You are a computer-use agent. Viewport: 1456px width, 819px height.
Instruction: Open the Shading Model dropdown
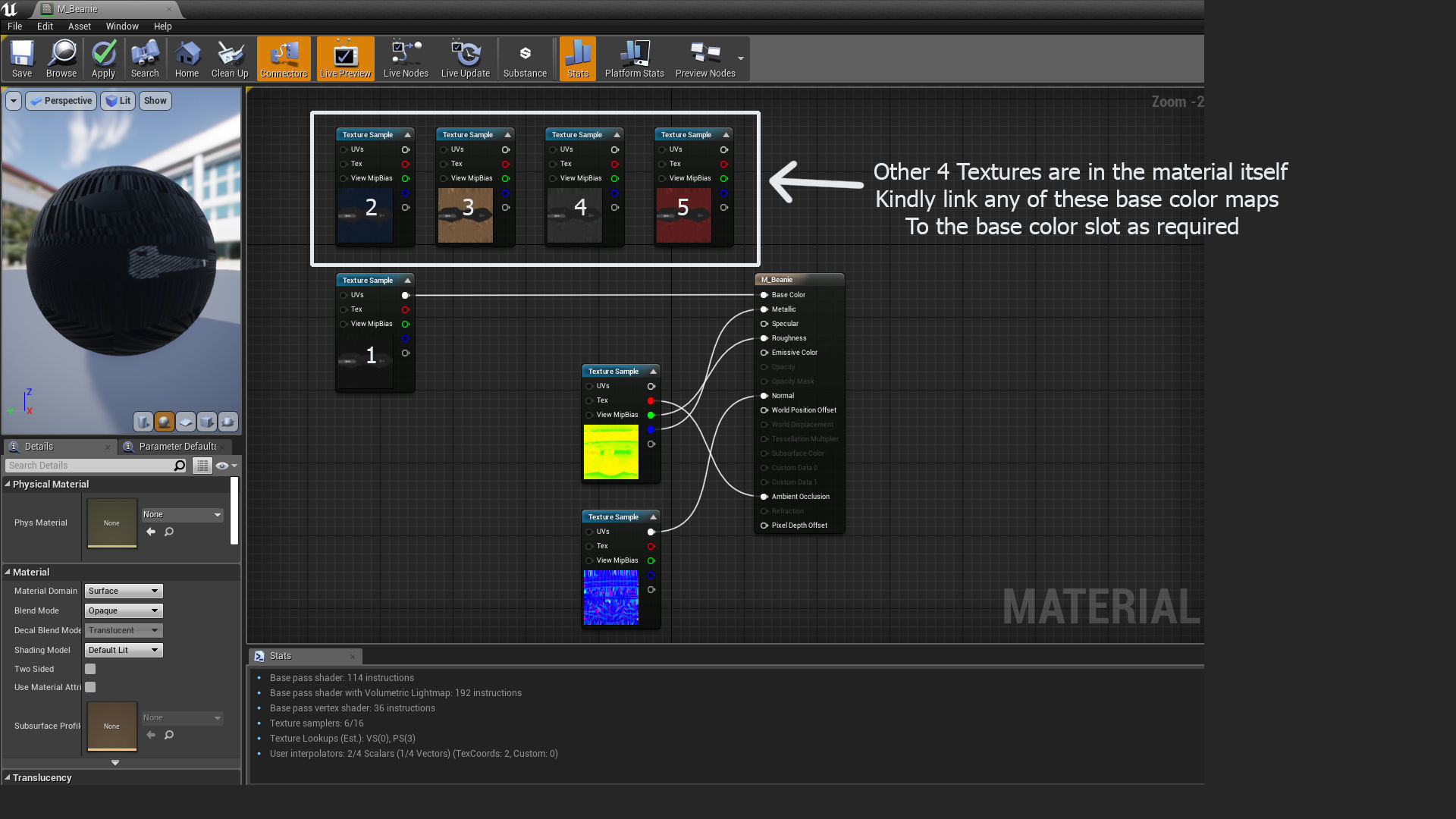click(124, 650)
